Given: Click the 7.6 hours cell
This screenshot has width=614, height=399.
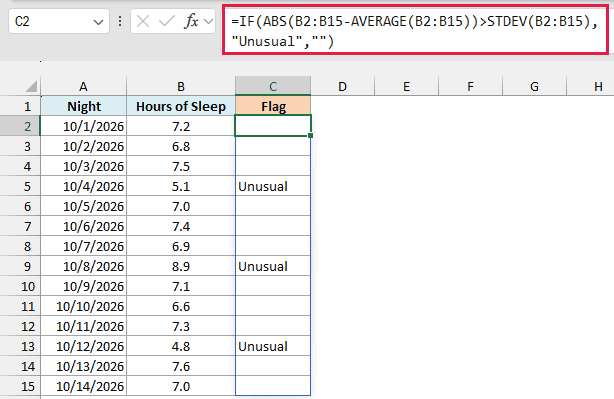Looking at the screenshot, I should coord(181,366).
